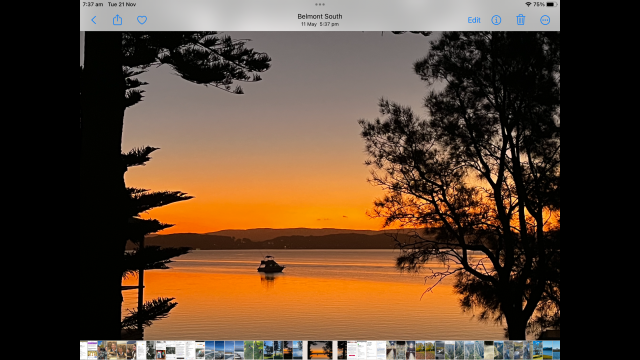Screen dimensions: 640x360
Task: Select the enlarged current sunset thumbnail in filmstrip
Action: [320, 350]
